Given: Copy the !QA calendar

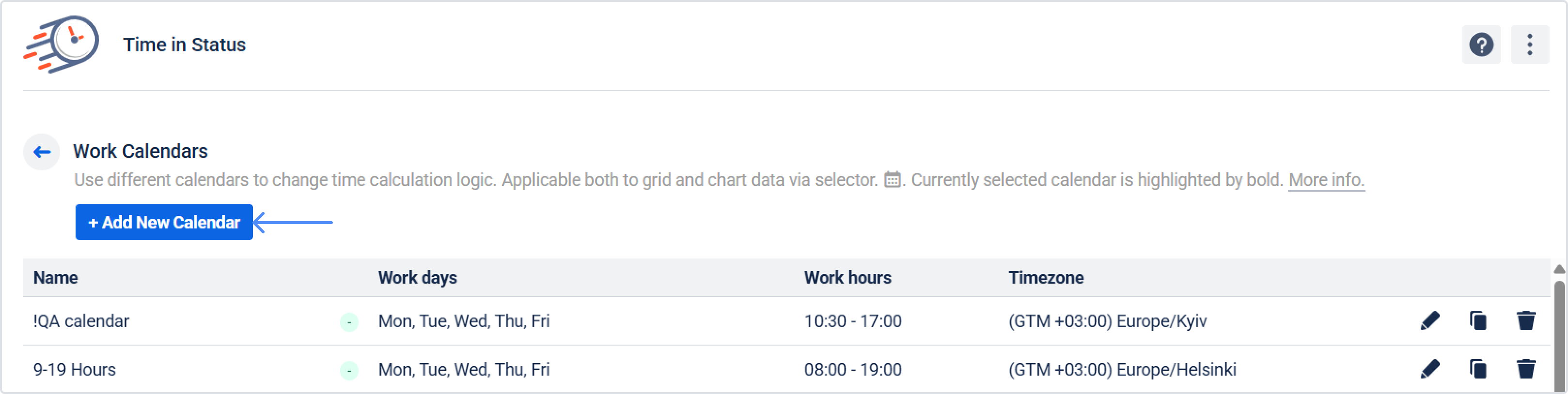Looking at the screenshot, I should coord(1477,320).
